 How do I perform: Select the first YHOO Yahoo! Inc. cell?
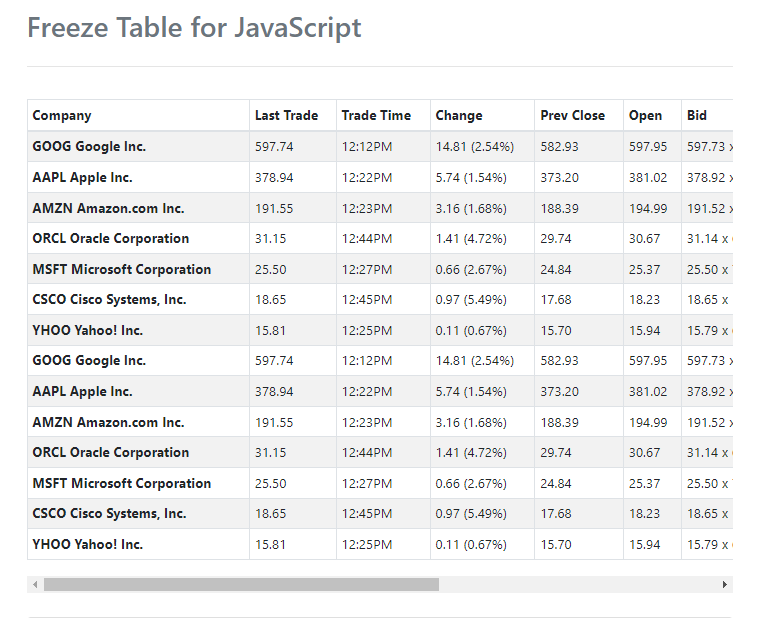pos(138,330)
